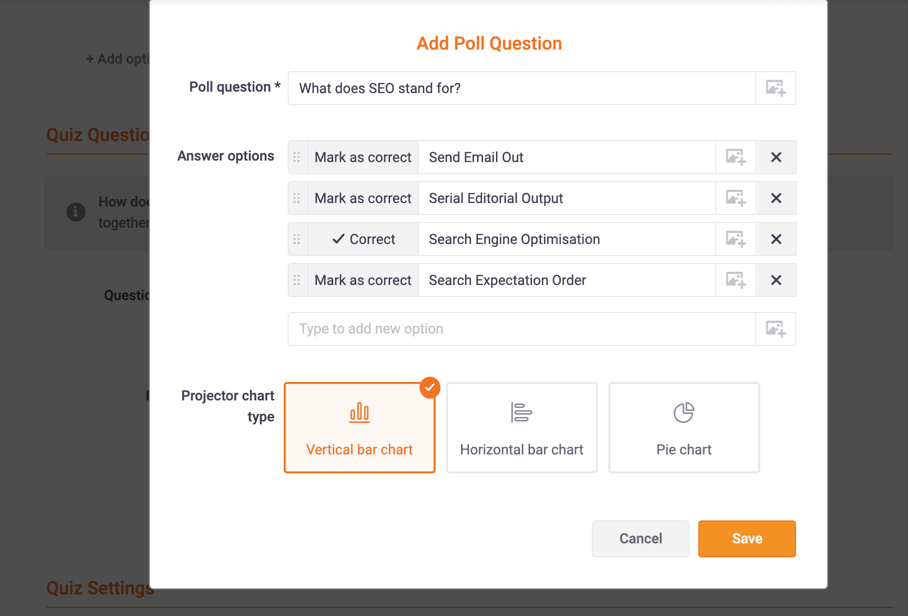Add image to Serial Editorial Output option
This screenshot has height=616, width=909.
click(736, 198)
